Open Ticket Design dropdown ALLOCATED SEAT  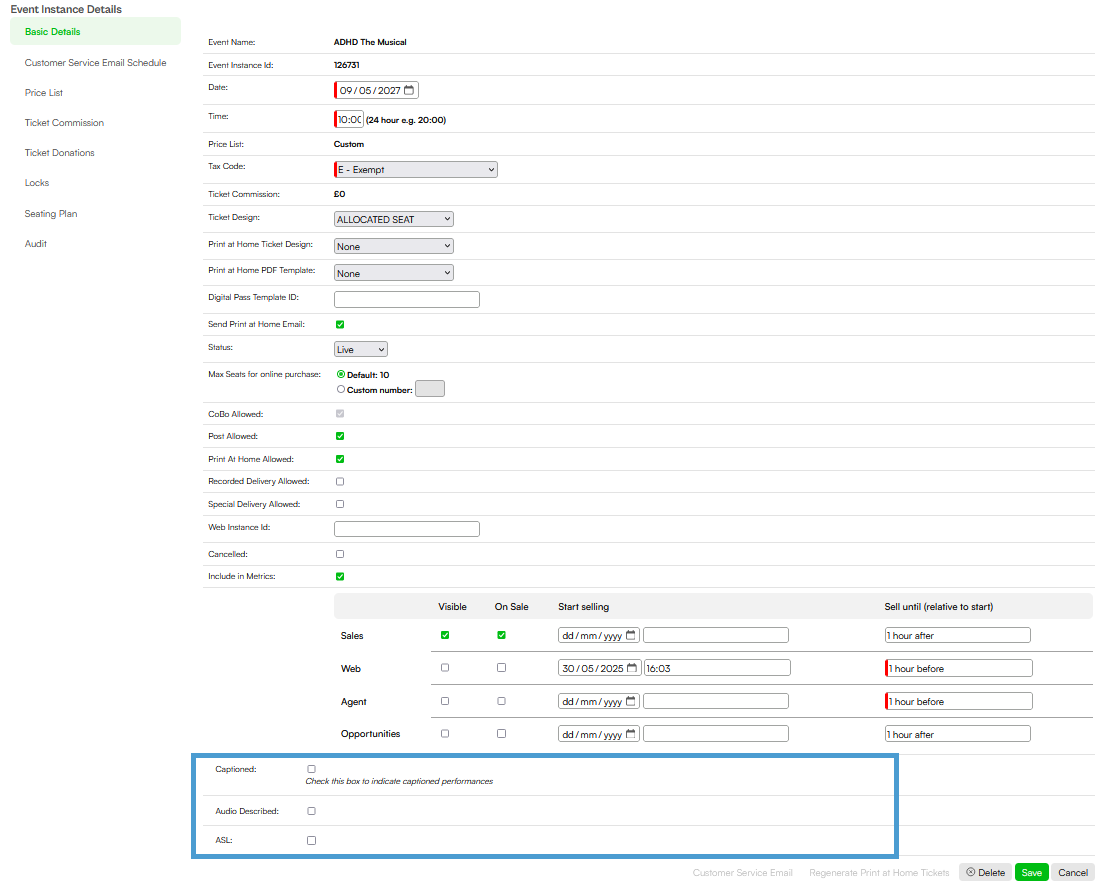click(x=394, y=220)
